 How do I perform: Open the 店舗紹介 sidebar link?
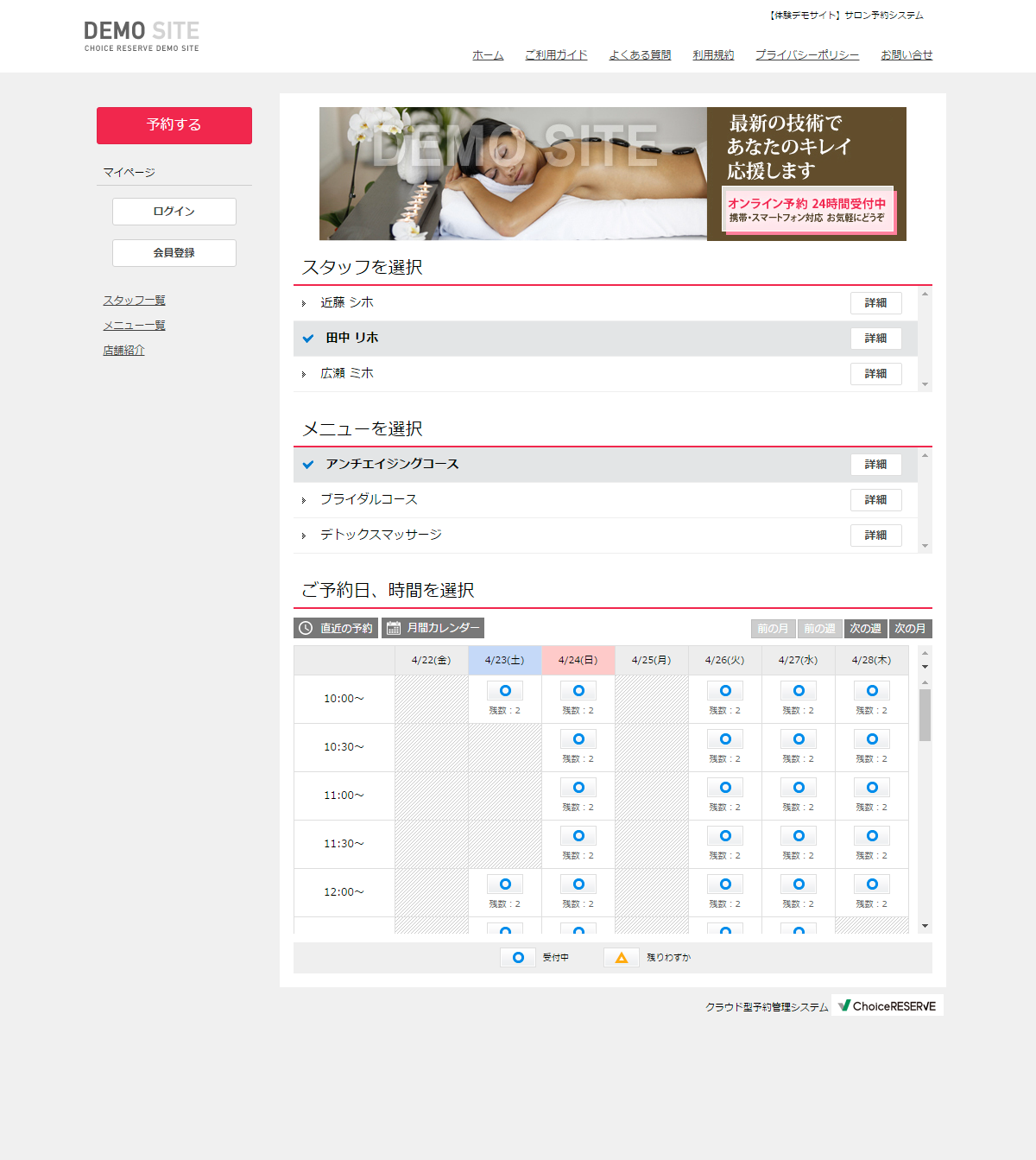(123, 351)
